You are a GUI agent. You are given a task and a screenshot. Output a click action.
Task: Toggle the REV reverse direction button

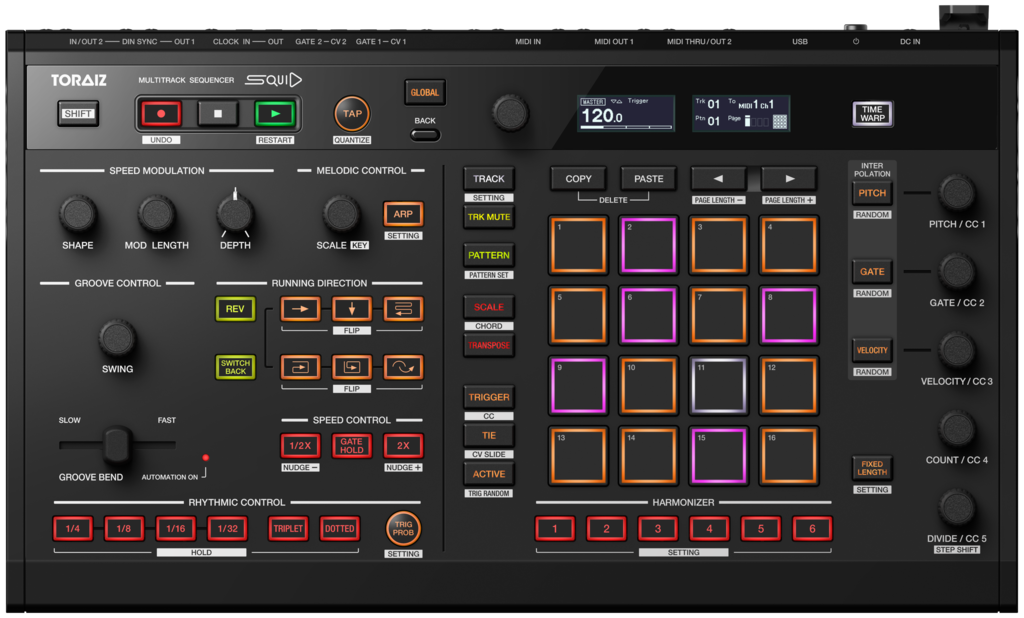tap(235, 309)
